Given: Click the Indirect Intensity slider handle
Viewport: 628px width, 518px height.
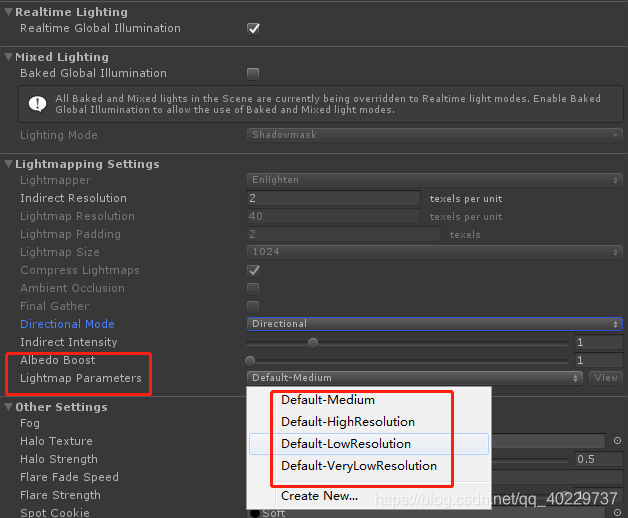Looking at the screenshot, I should click(x=313, y=343).
